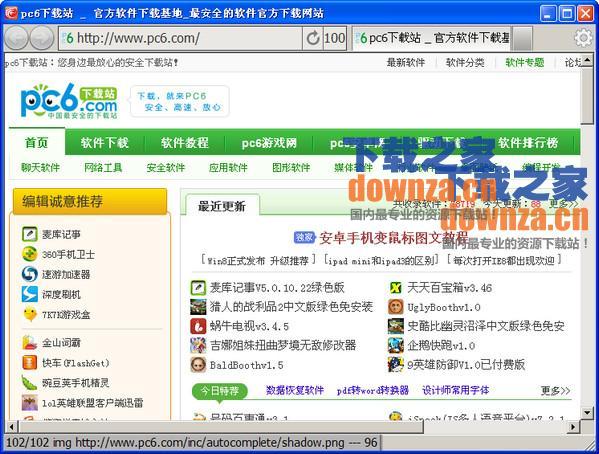Image resolution: width=599 pixels, height=454 pixels.
Task: Click the vertical scrollbar down arrow
Action: 587,412
